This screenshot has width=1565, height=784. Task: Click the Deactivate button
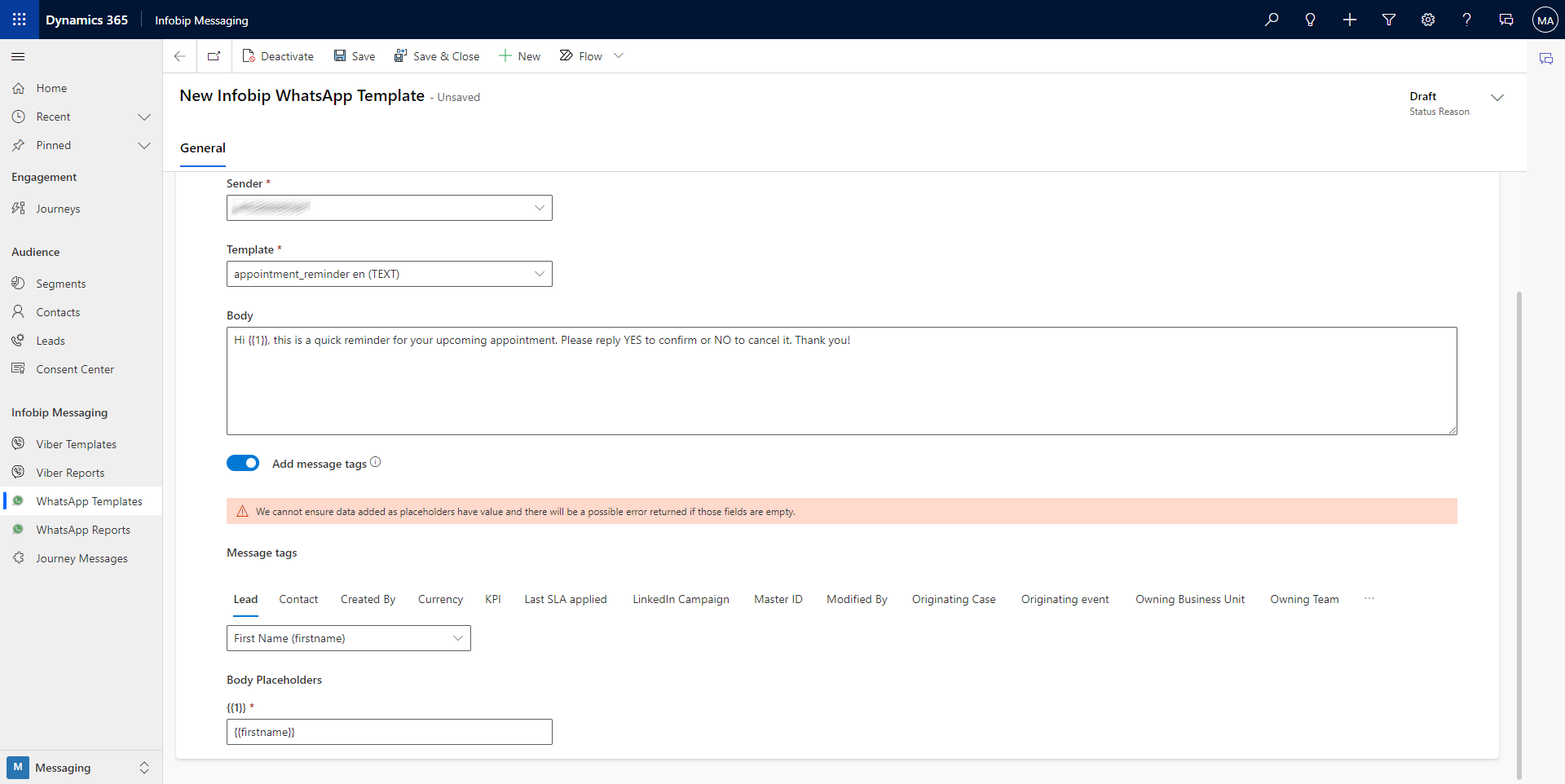click(278, 55)
